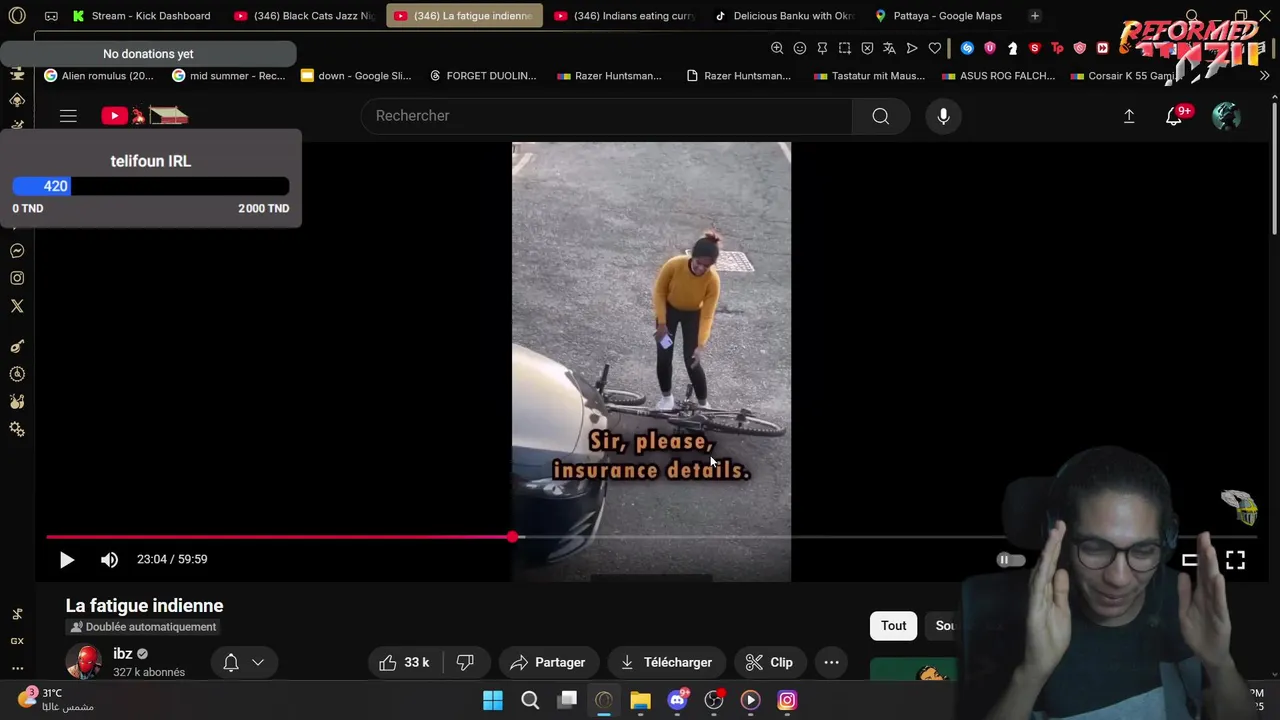Open sidebar settings gear icon
This screenshot has width=1280, height=720.
click(x=17, y=429)
